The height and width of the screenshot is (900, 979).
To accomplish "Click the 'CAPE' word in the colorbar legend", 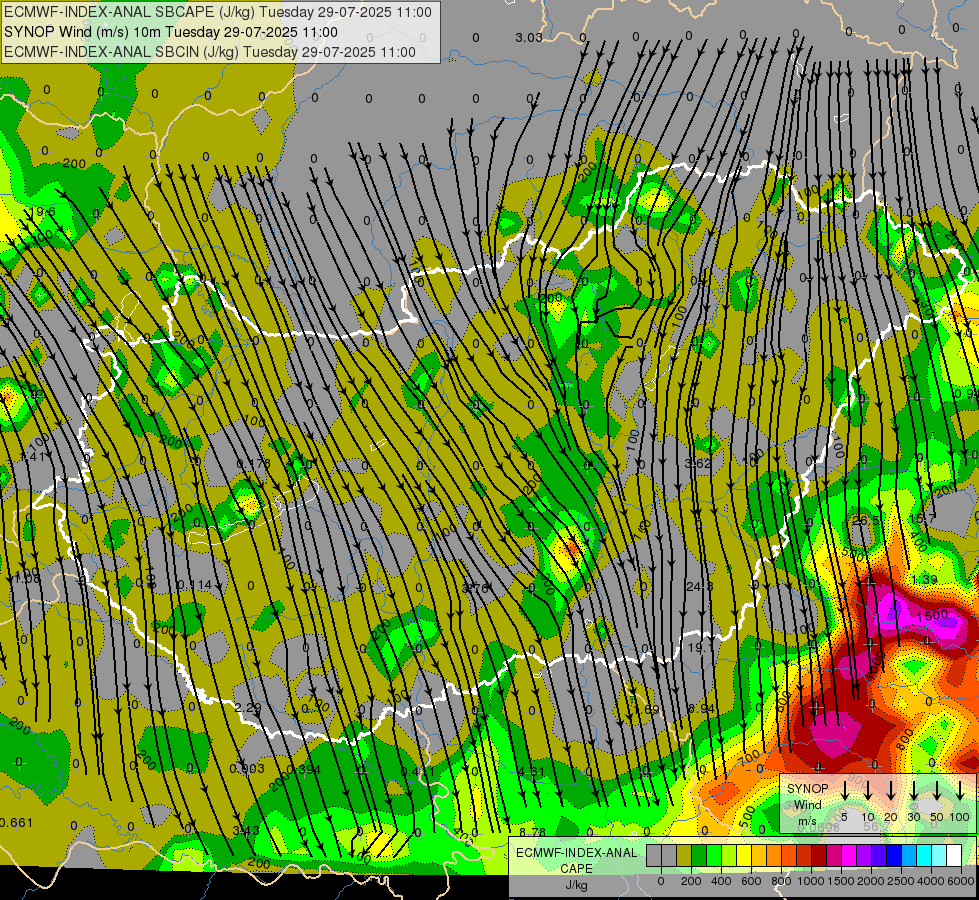I will [576, 869].
